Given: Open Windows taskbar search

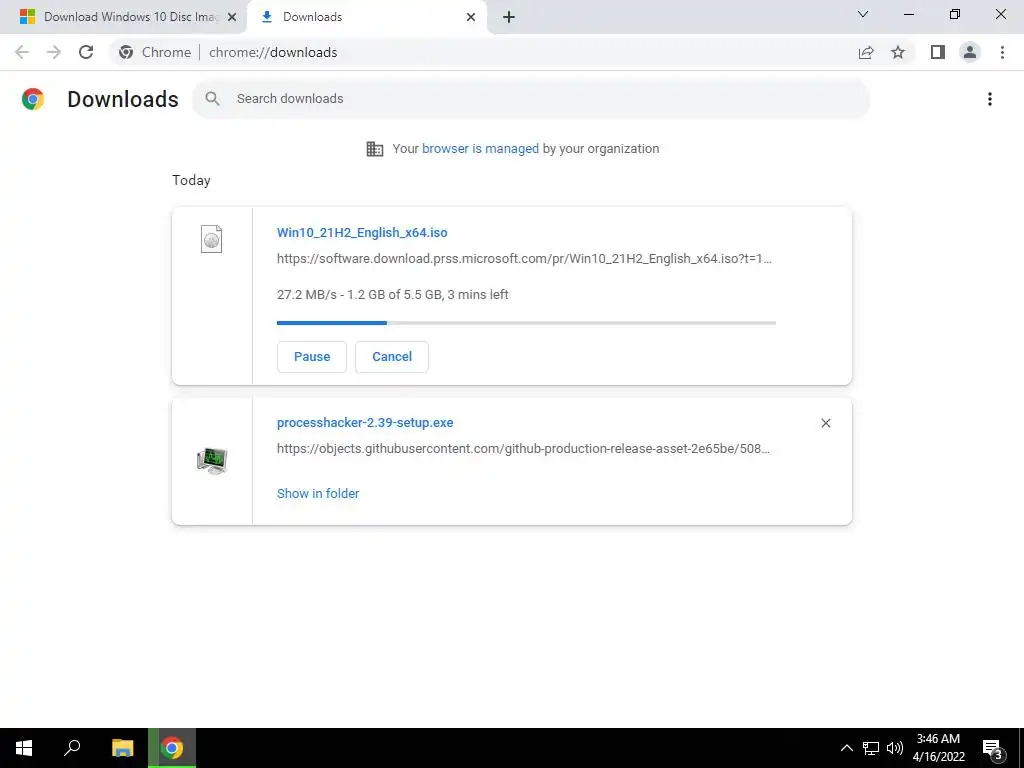Looking at the screenshot, I should click(72, 748).
